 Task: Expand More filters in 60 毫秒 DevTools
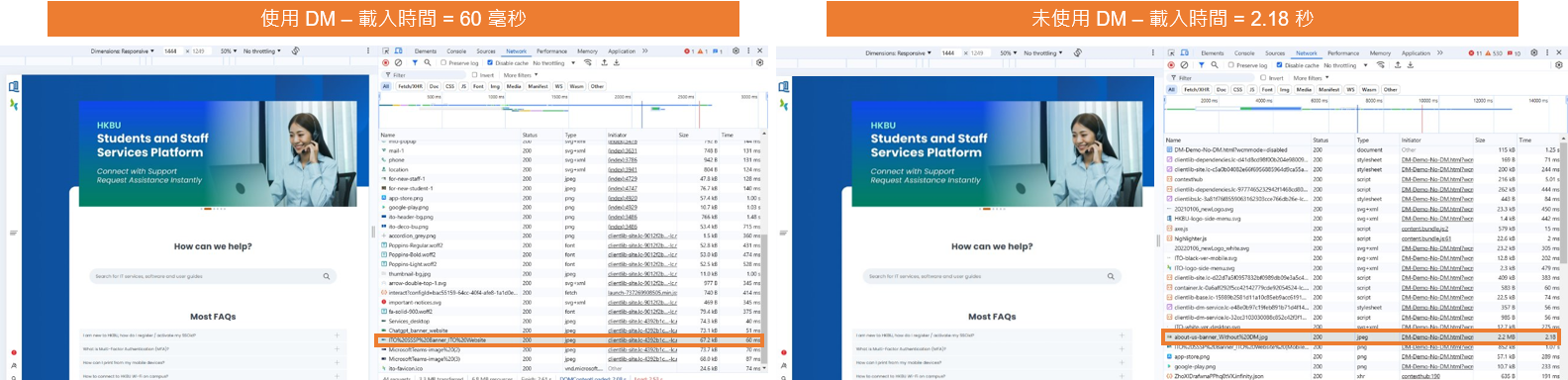tap(521, 75)
